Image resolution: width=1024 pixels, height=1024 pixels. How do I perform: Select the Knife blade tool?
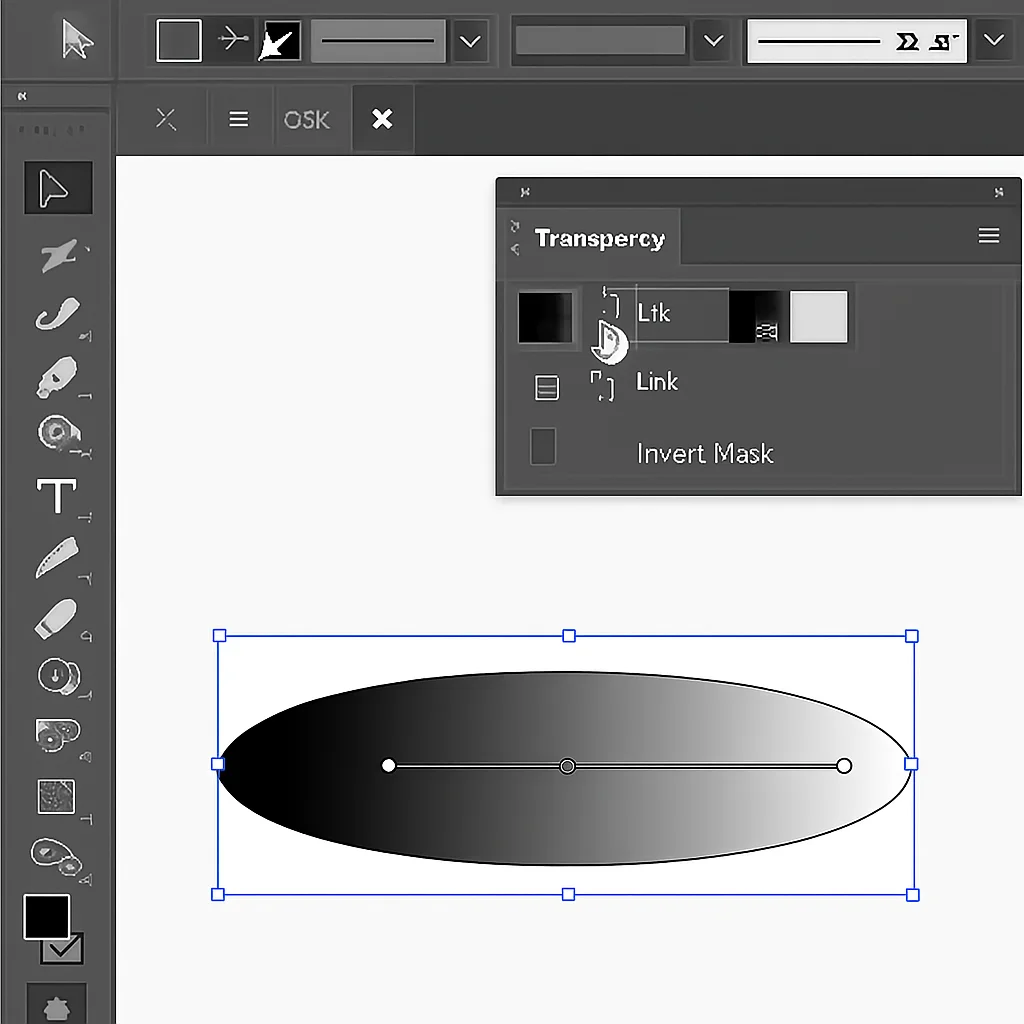pos(57,557)
